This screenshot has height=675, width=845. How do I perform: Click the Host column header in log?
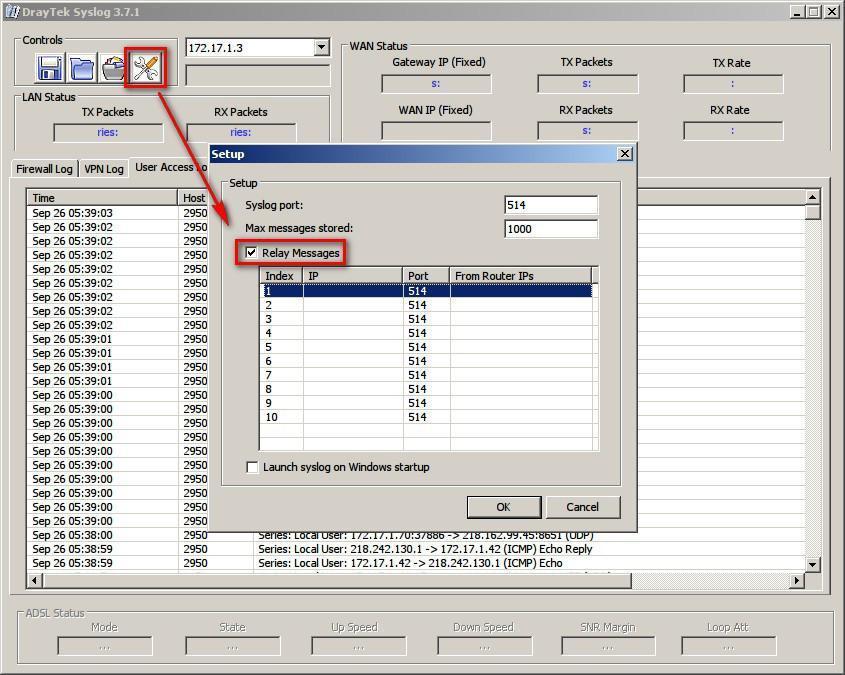coord(193,198)
